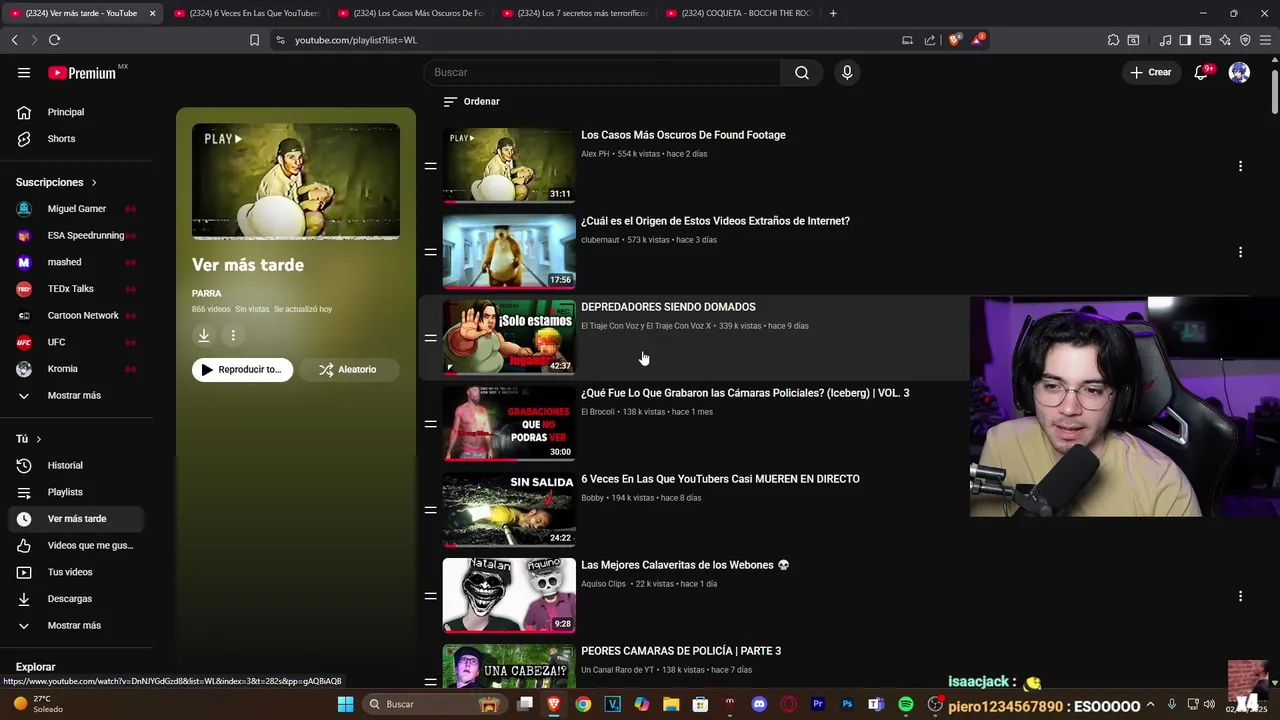Open Descargas in the sidebar
This screenshot has width=1280, height=720.
pyautogui.click(x=72, y=598)
